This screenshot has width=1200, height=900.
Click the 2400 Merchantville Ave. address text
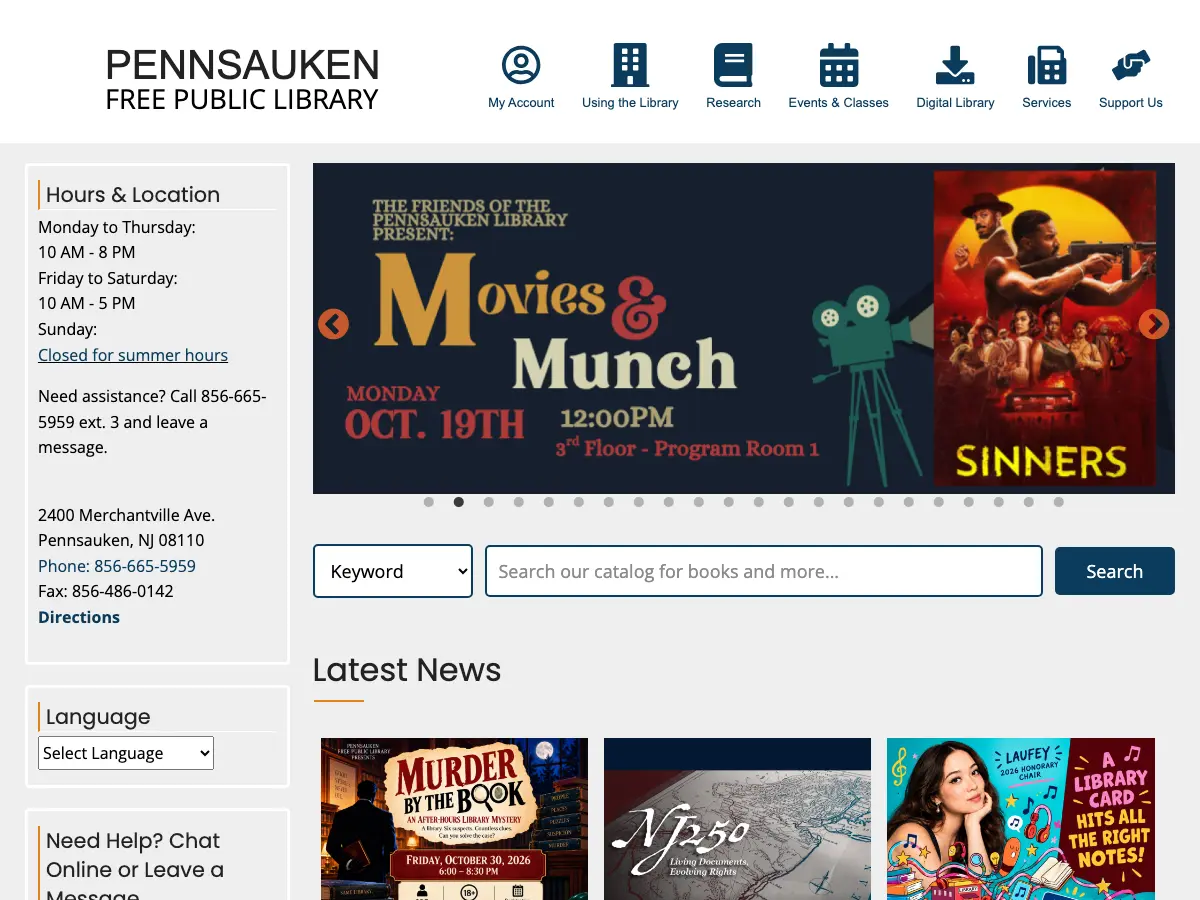(126, 515)
